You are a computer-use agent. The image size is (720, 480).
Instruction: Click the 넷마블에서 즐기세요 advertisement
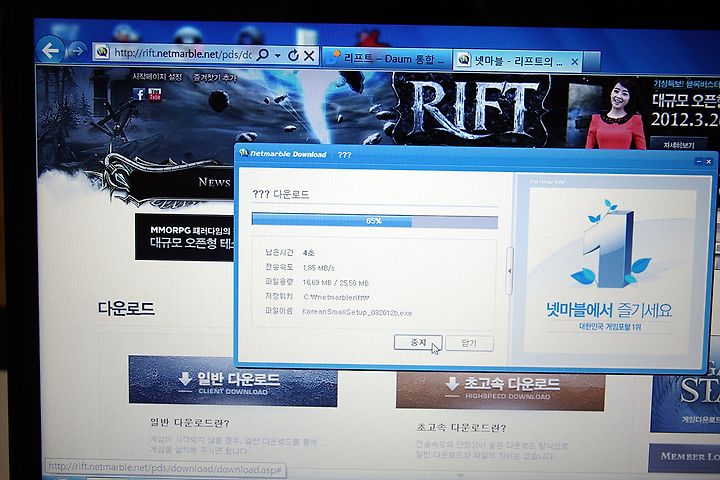click(611, 270)
